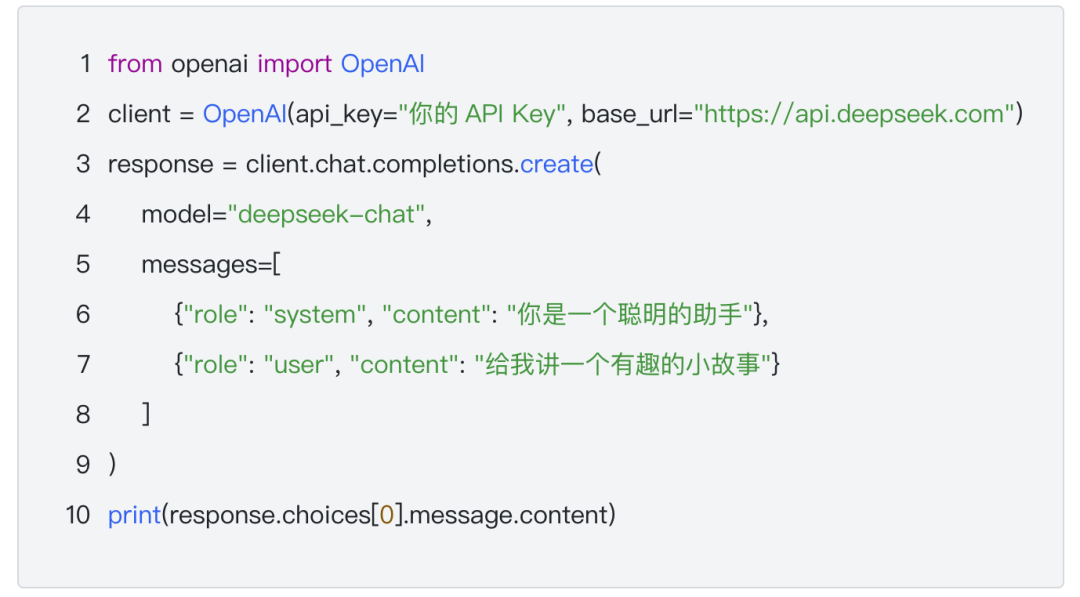Click the 'response' variable on line 3
1080x597 pixels.
click(x=160, y=164)
